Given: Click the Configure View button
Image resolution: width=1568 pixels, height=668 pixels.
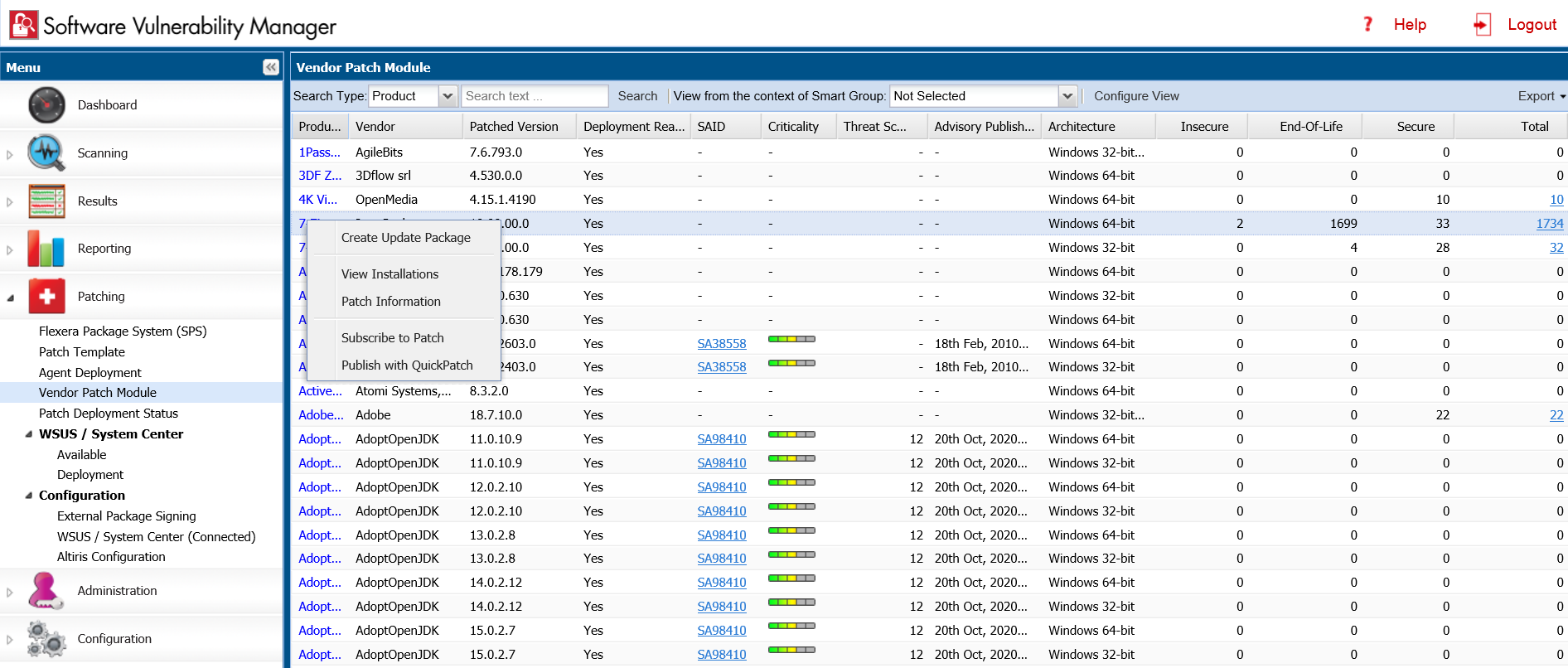Looking at the screenshot, I should 1136,96.
